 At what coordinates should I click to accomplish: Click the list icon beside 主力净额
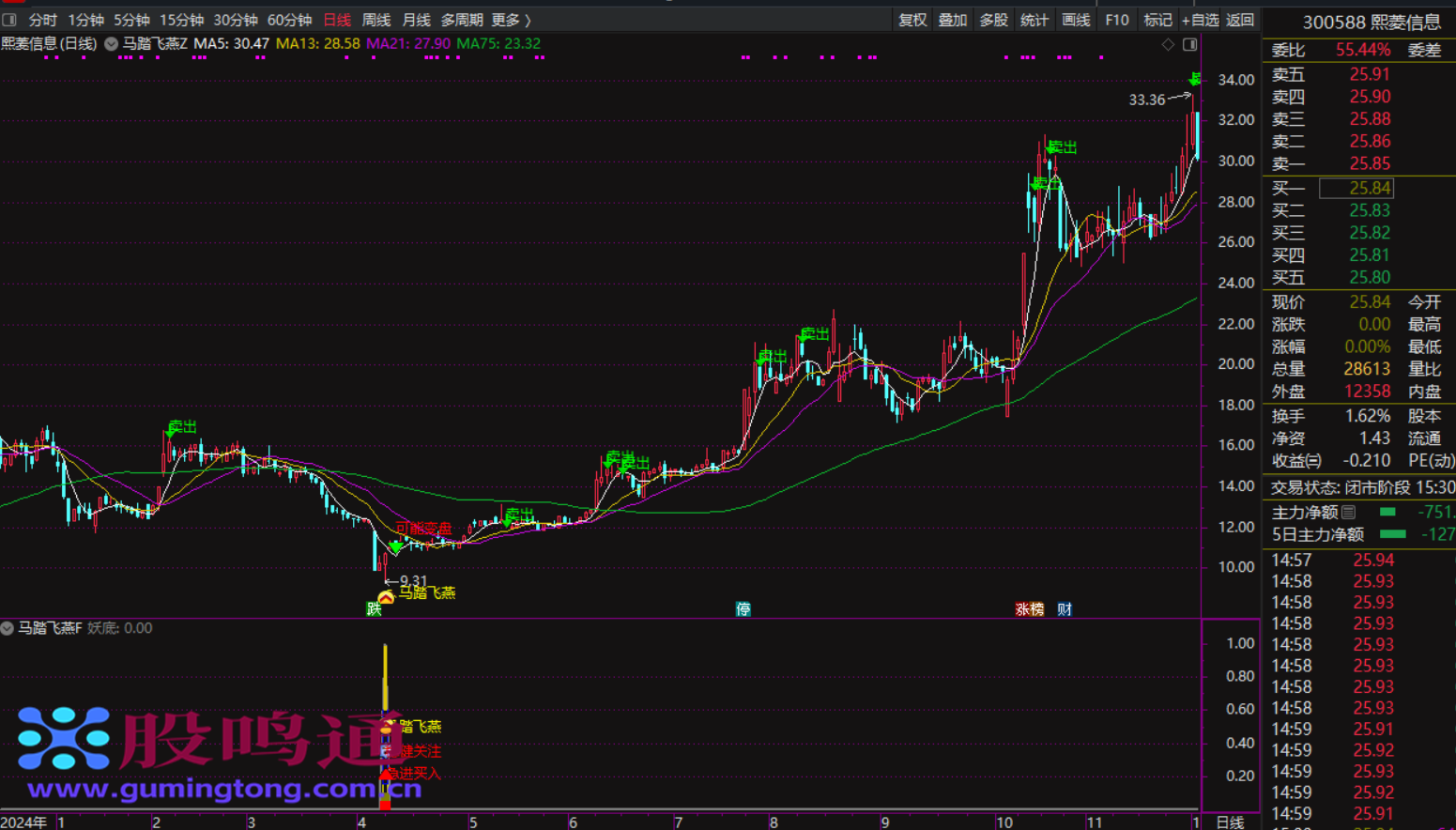1349,512
